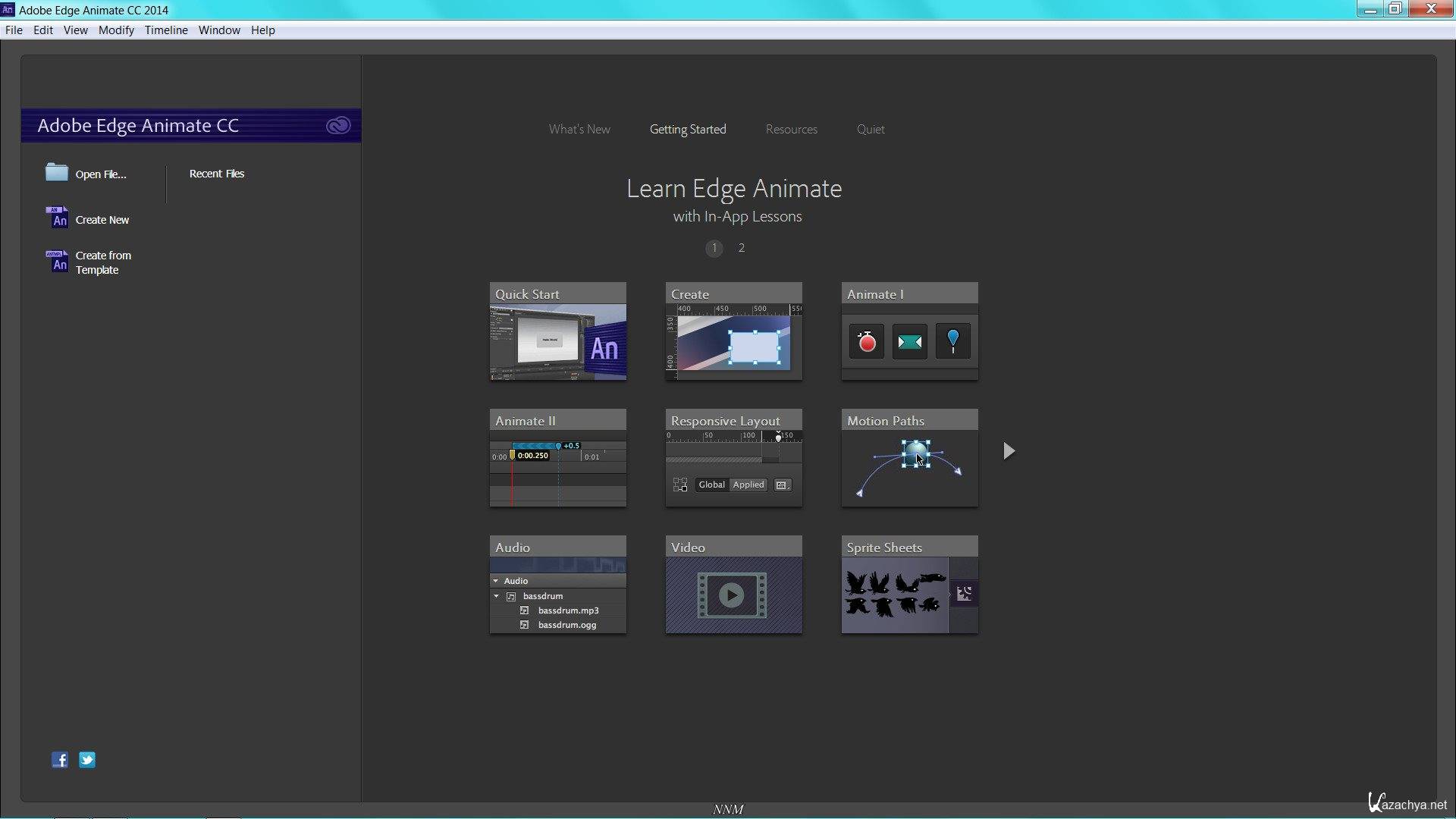Open the Responsive Layout lesson title
This screenshot has width=1456, height=819.
(725, 421)
